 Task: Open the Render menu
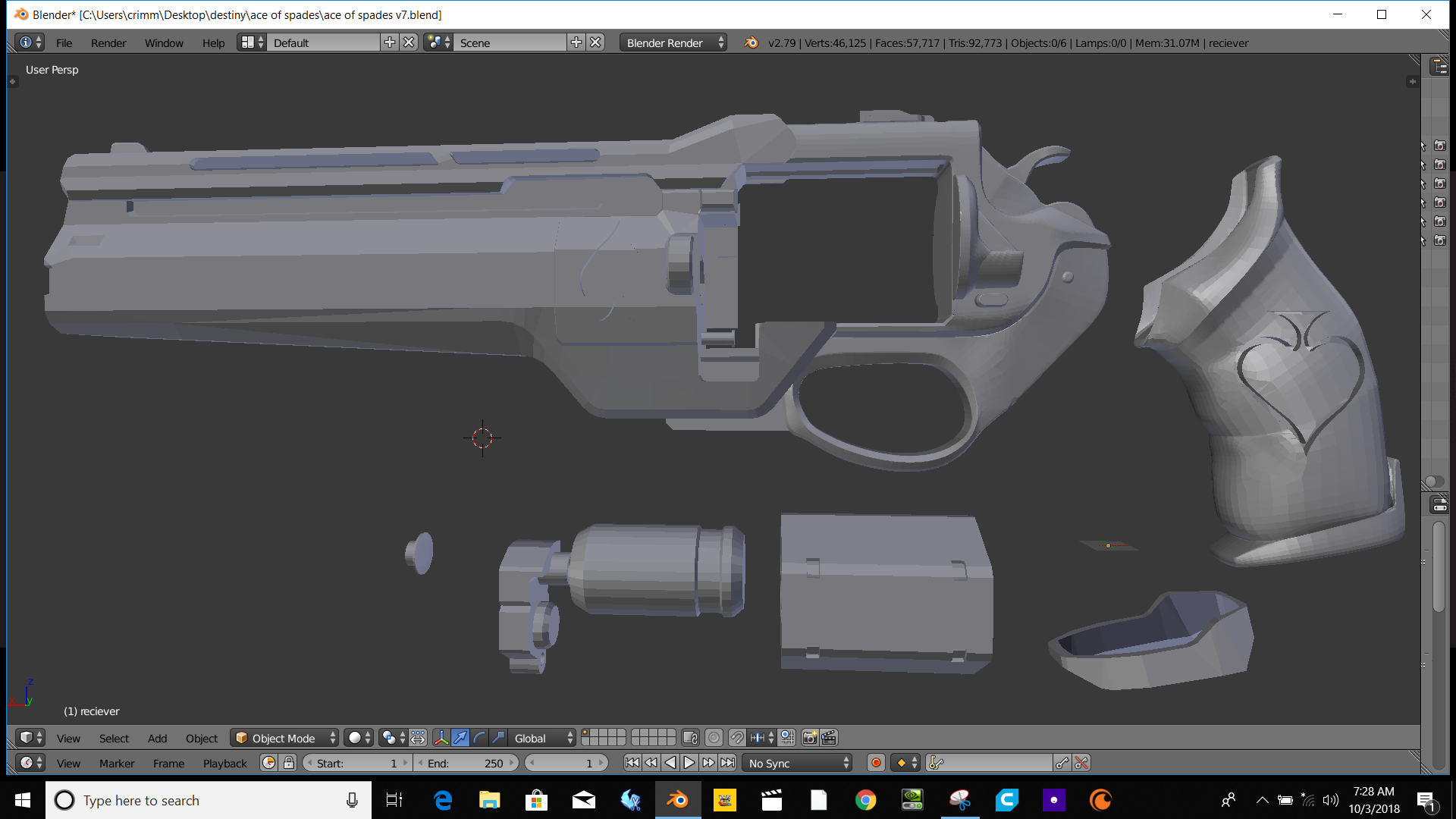pyautogui.click(x=108, y=43)
